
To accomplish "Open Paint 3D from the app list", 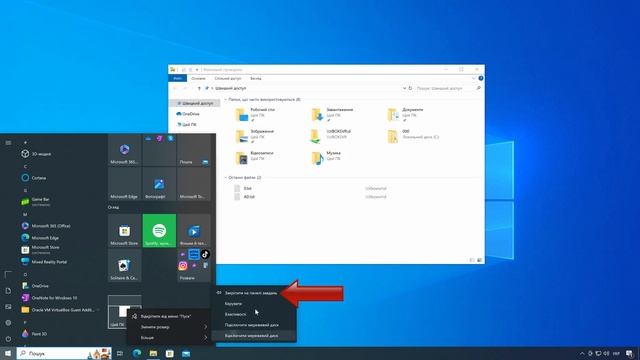I will click(35, 333).
